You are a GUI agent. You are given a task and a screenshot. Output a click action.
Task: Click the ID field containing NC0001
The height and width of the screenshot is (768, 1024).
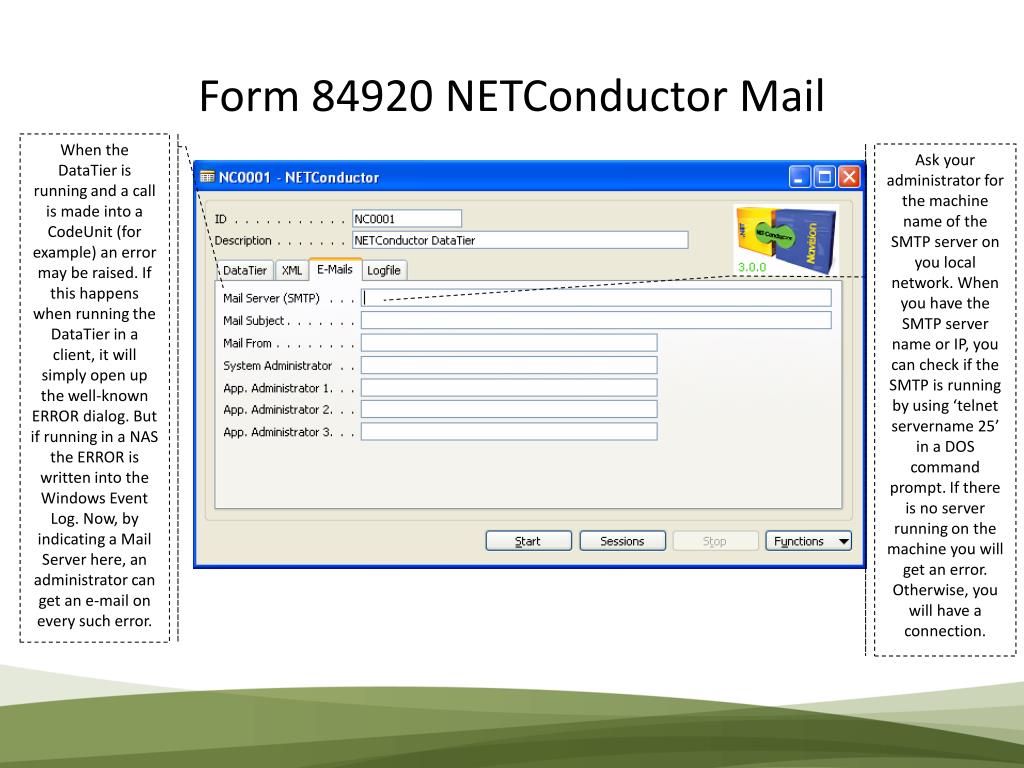tap(407, 219)
